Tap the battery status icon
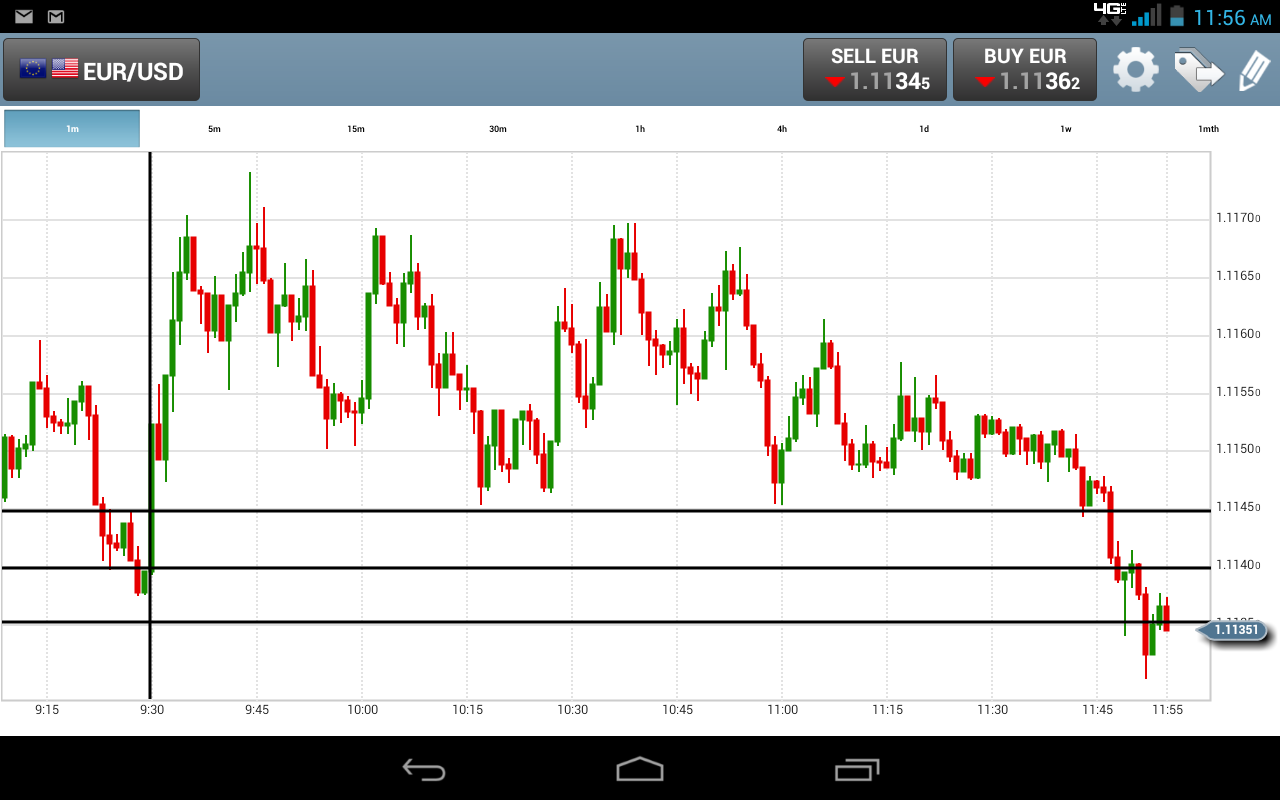Image resolution: width=1280 pixels, height=800 pixels. pyautogui.click(x=1176, y=15)
